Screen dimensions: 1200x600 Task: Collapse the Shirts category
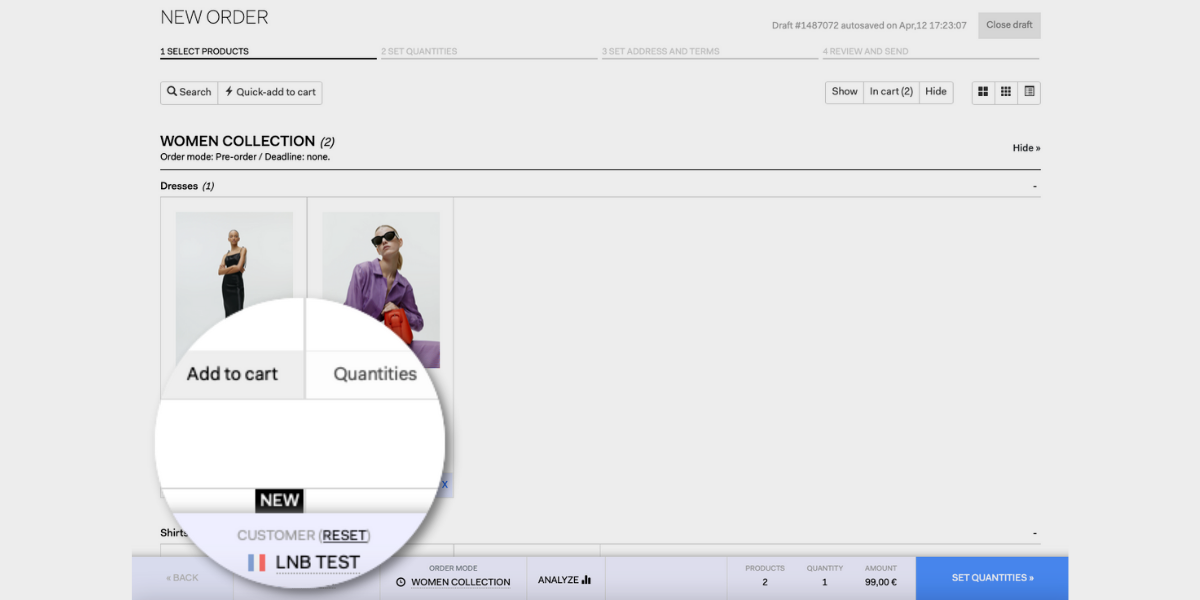[1035, 533]
